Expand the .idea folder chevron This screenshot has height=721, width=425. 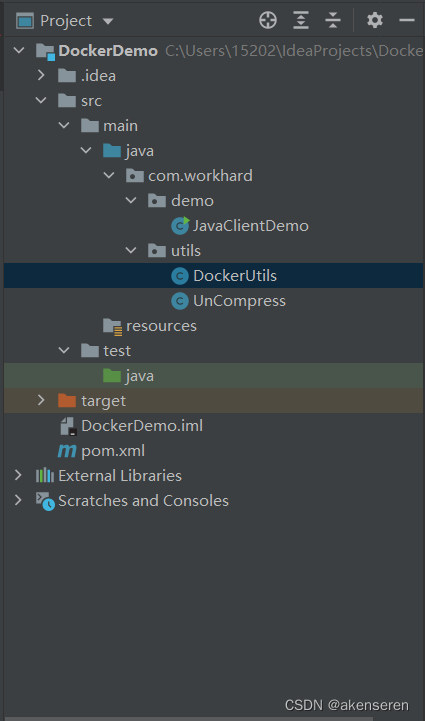[41, 75]
